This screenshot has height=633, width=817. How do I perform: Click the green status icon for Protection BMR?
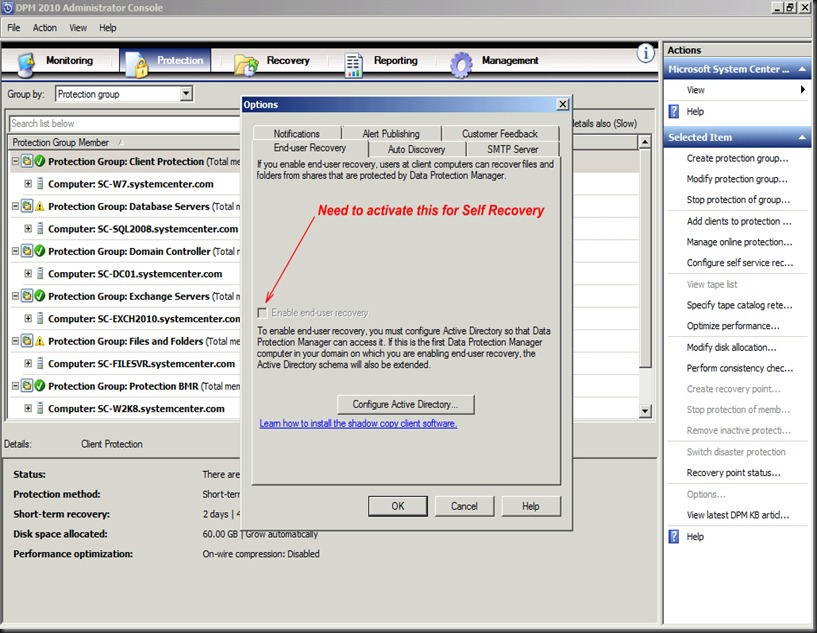pos(40,386)
